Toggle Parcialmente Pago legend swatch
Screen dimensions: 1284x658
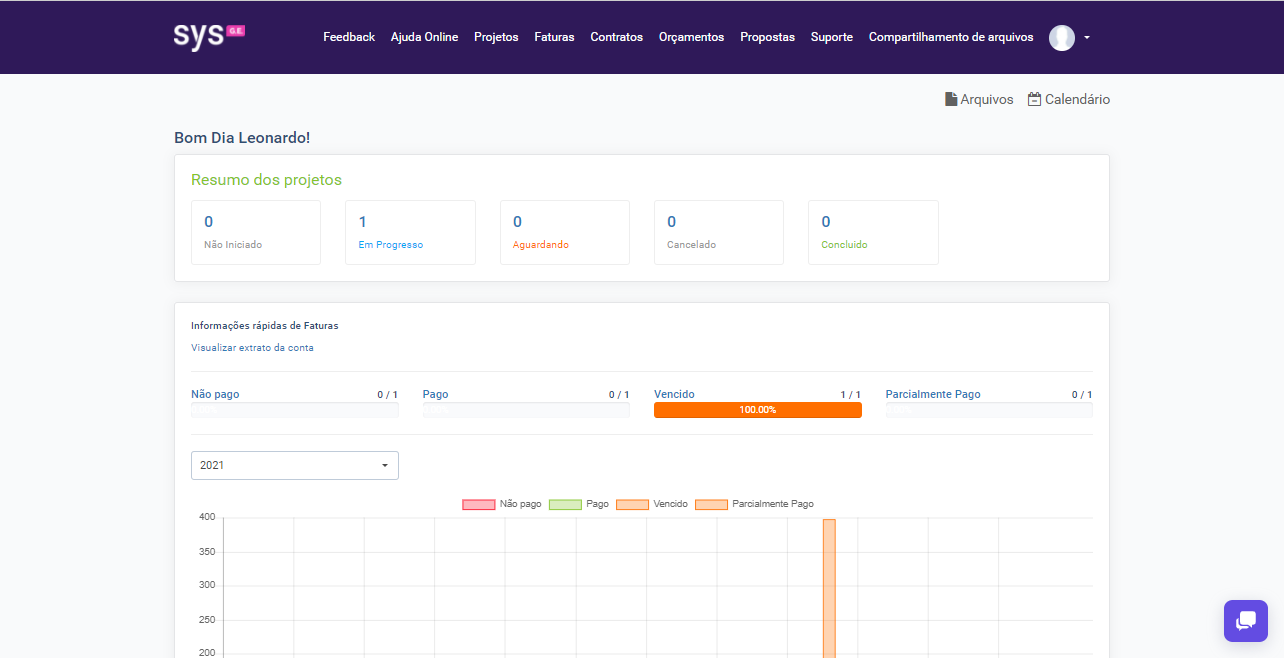click(x=711, y=504)
